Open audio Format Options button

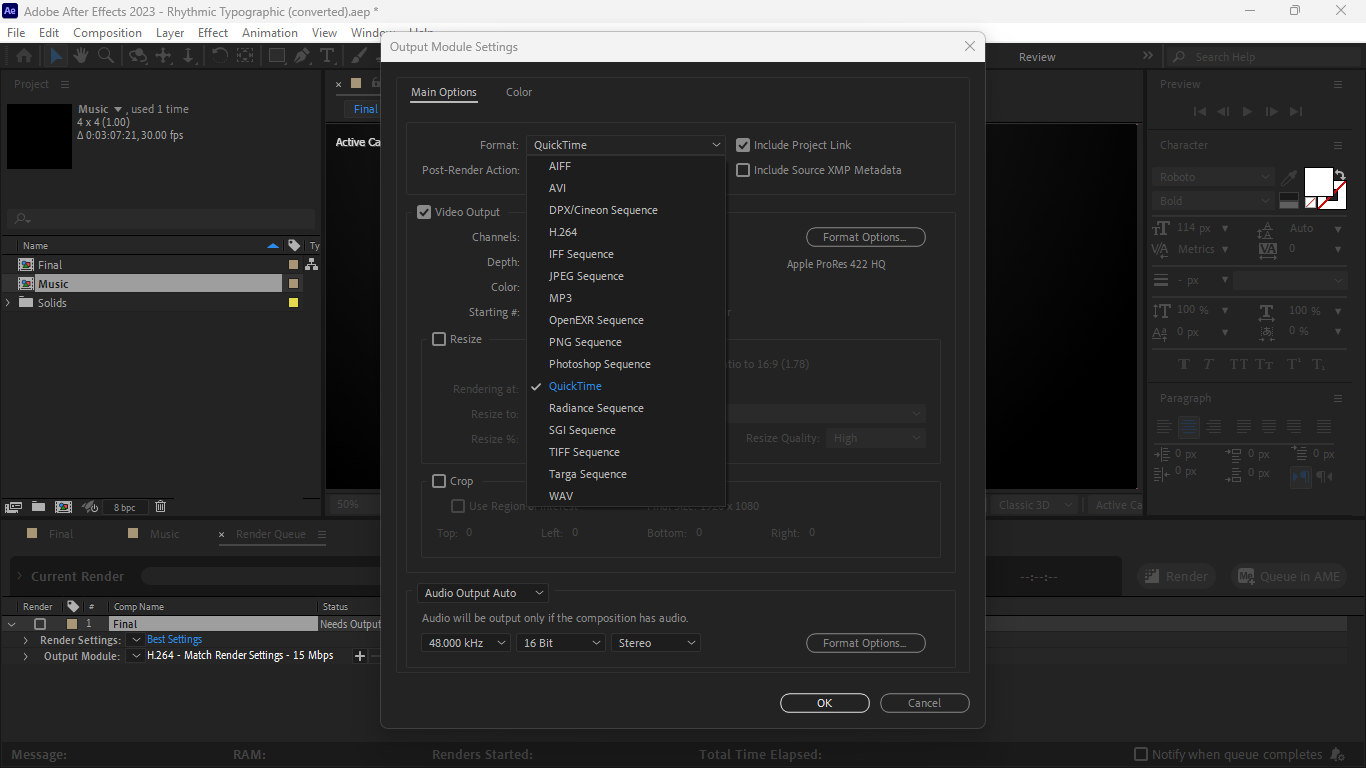pos(865,643)
